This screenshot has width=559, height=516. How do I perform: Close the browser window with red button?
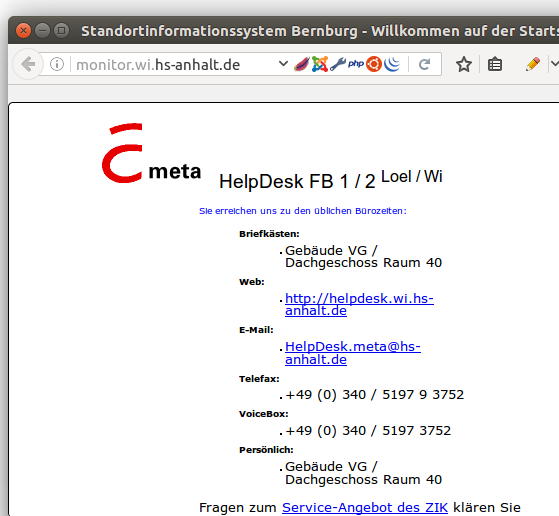24,31
